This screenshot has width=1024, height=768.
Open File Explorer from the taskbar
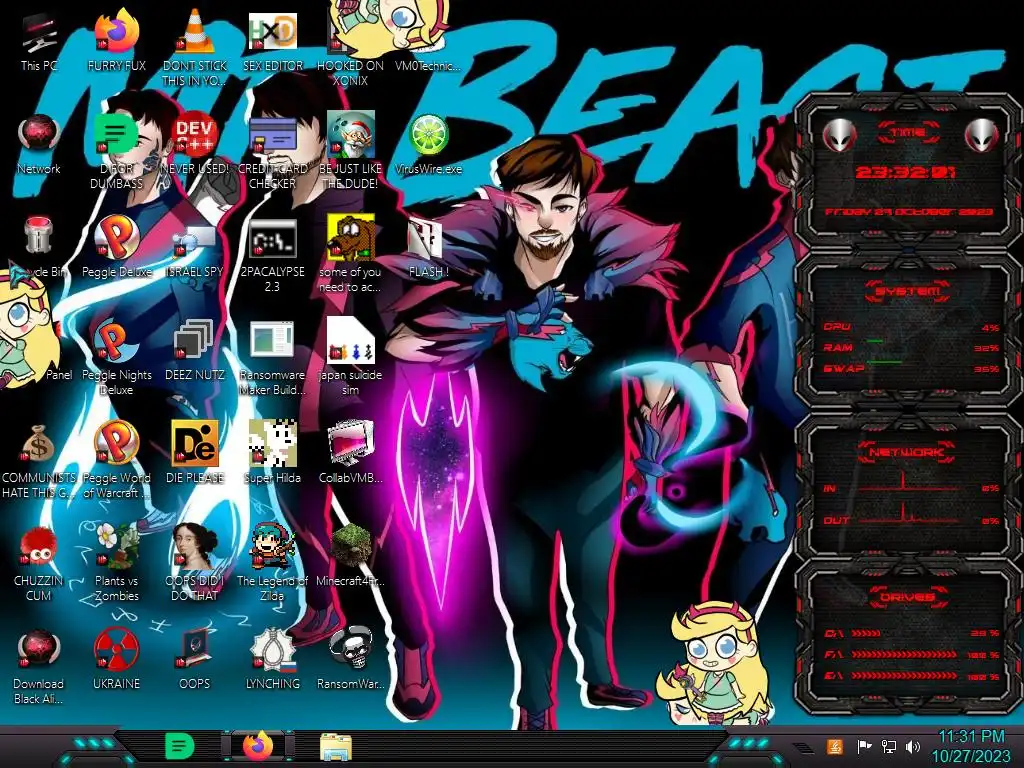(x=336, y=746)
